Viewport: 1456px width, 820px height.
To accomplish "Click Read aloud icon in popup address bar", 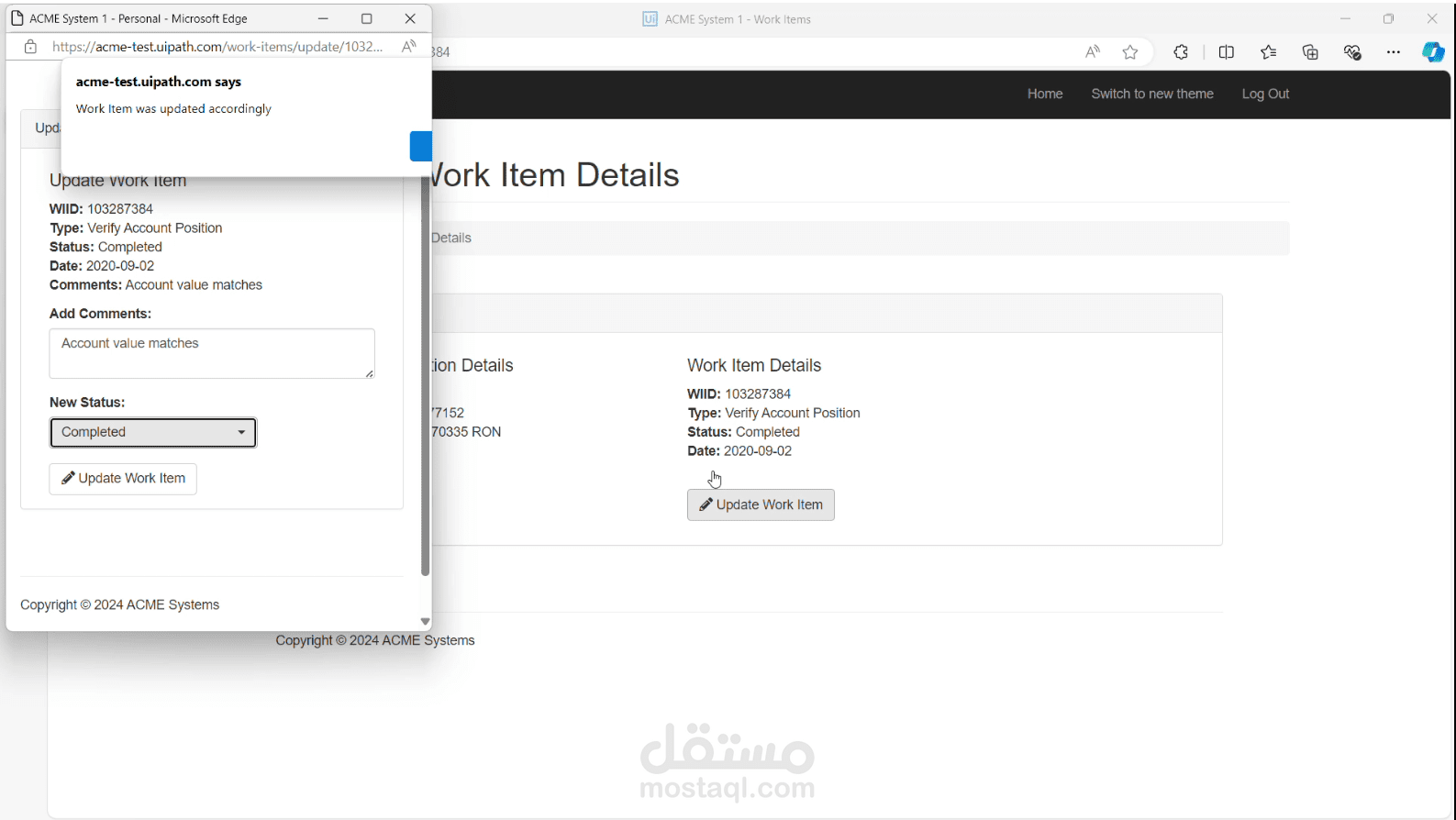I will point(409,46).
